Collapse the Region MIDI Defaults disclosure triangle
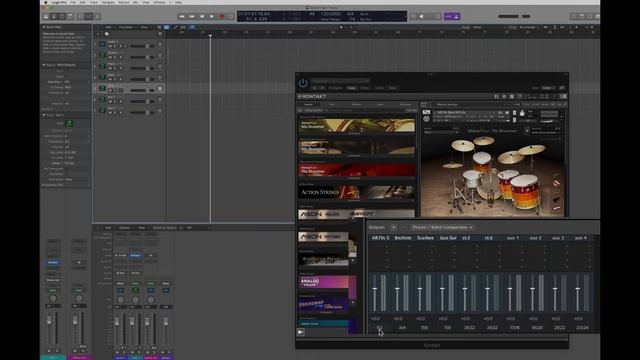Viewport: 640px width, 360px height. pyautogui.click(x=44, y=65)
